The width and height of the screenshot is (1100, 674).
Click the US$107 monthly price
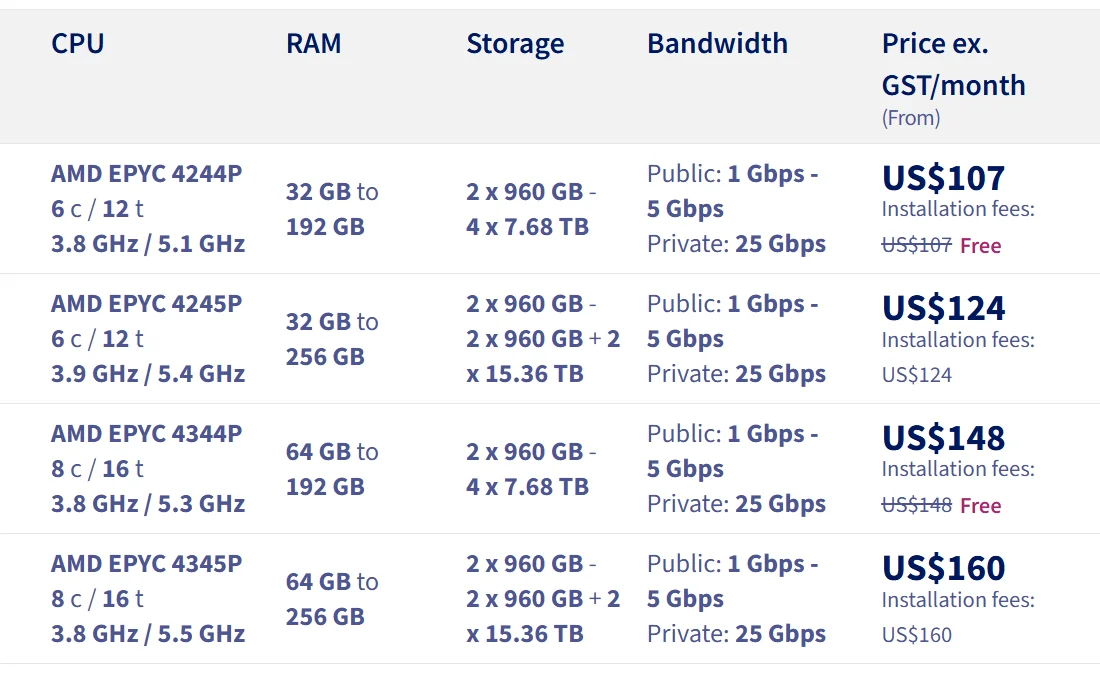tap(943, 178)
